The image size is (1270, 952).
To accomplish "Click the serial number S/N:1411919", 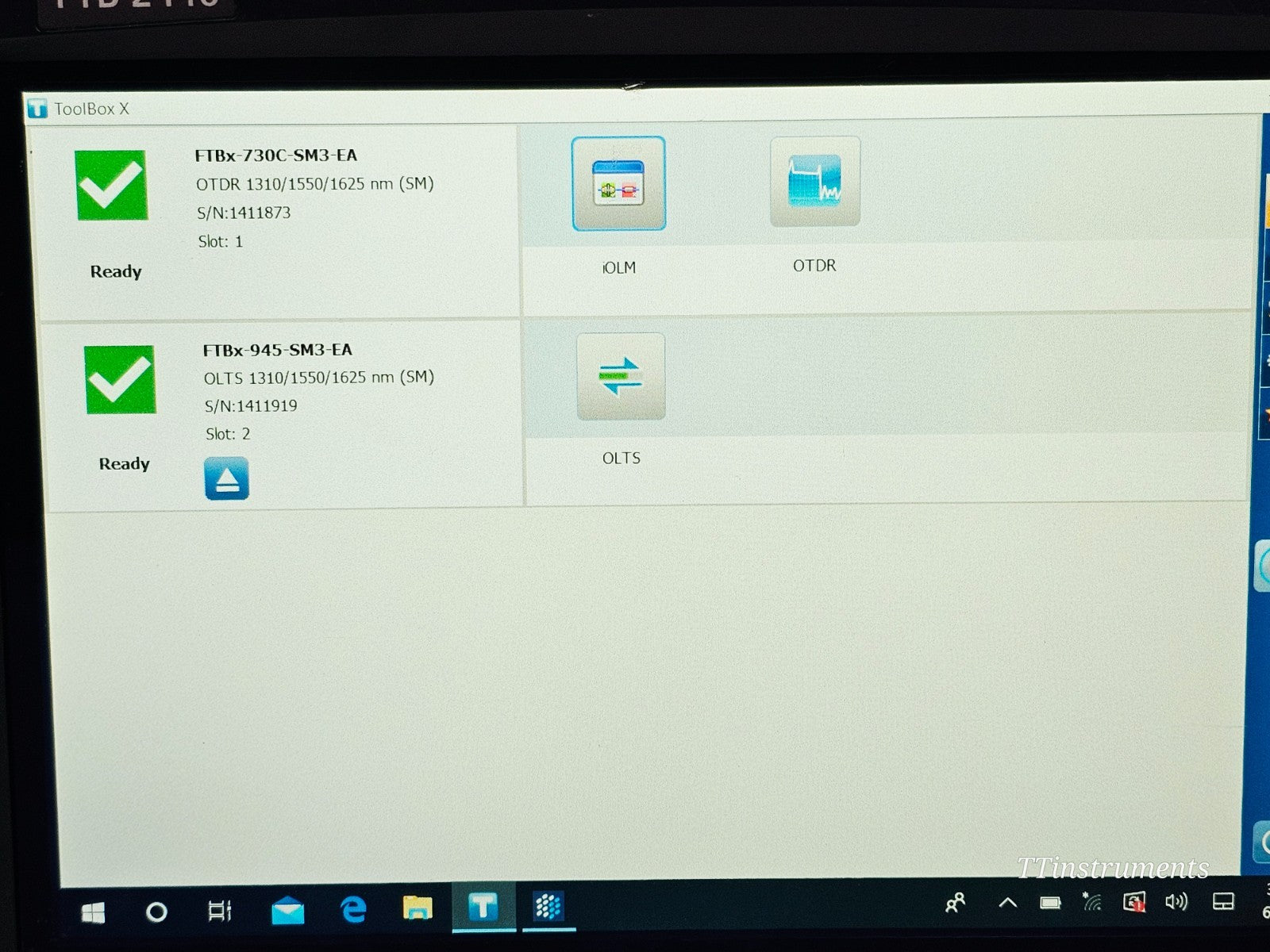I will pyautogui.click(x=251, y=405).
